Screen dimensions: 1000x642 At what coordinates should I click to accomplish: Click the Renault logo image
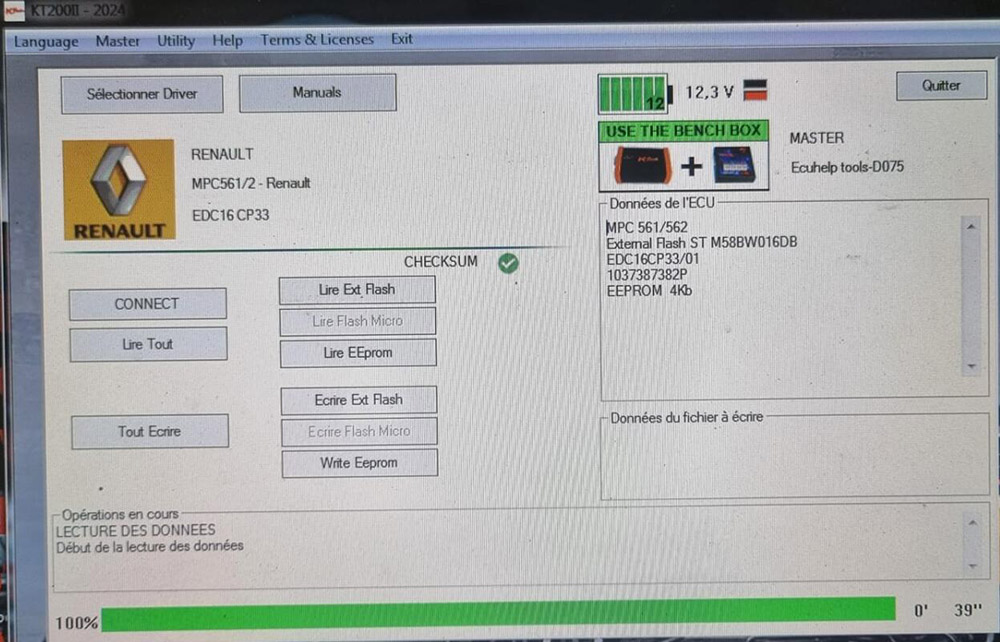click(119, 189)
